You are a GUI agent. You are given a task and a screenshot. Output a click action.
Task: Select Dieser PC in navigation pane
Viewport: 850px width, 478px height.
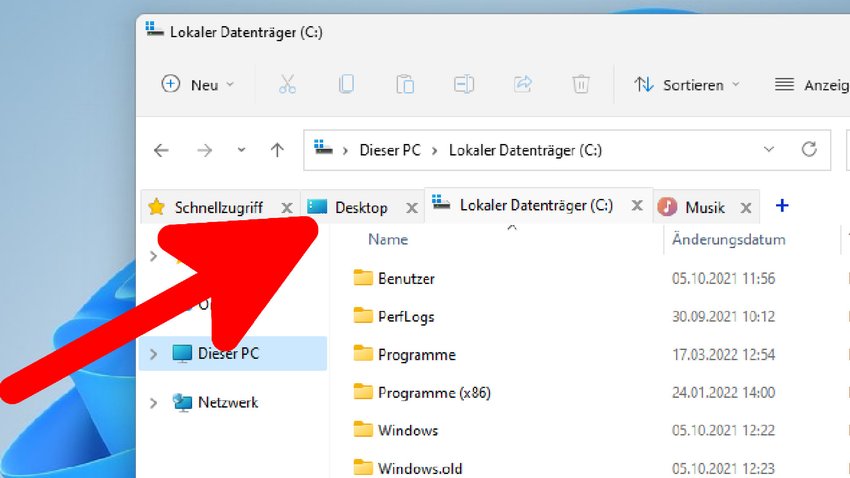(x=233, y=354)
